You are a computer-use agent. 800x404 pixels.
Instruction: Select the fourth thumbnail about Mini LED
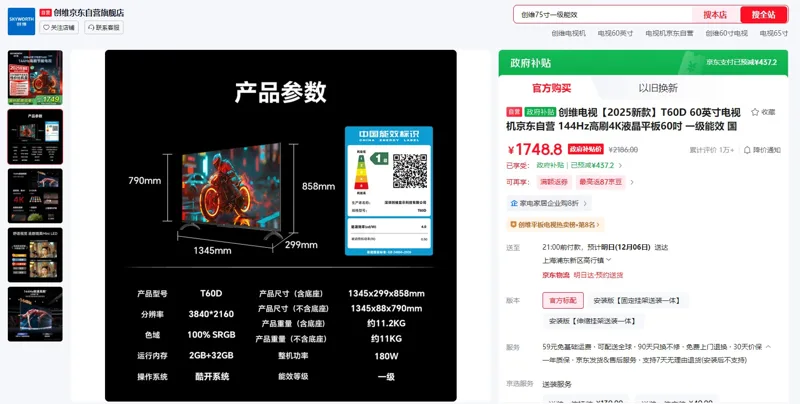pyautogui.click(x=35, y=255)
